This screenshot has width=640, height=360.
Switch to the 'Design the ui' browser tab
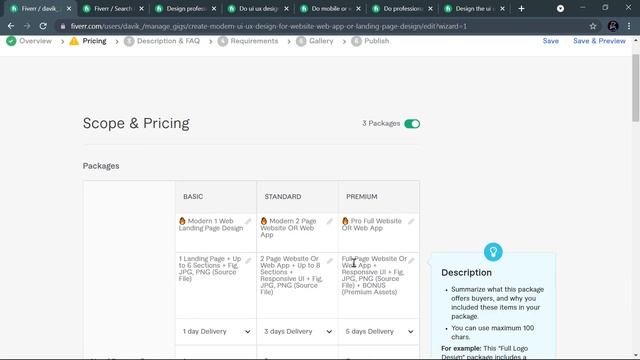[x=475, y=9]
